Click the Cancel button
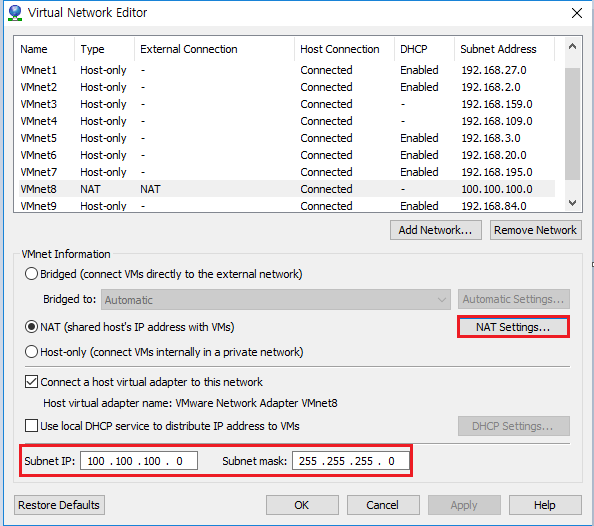This screenshot has width=594, height=526. pos(383,505)
